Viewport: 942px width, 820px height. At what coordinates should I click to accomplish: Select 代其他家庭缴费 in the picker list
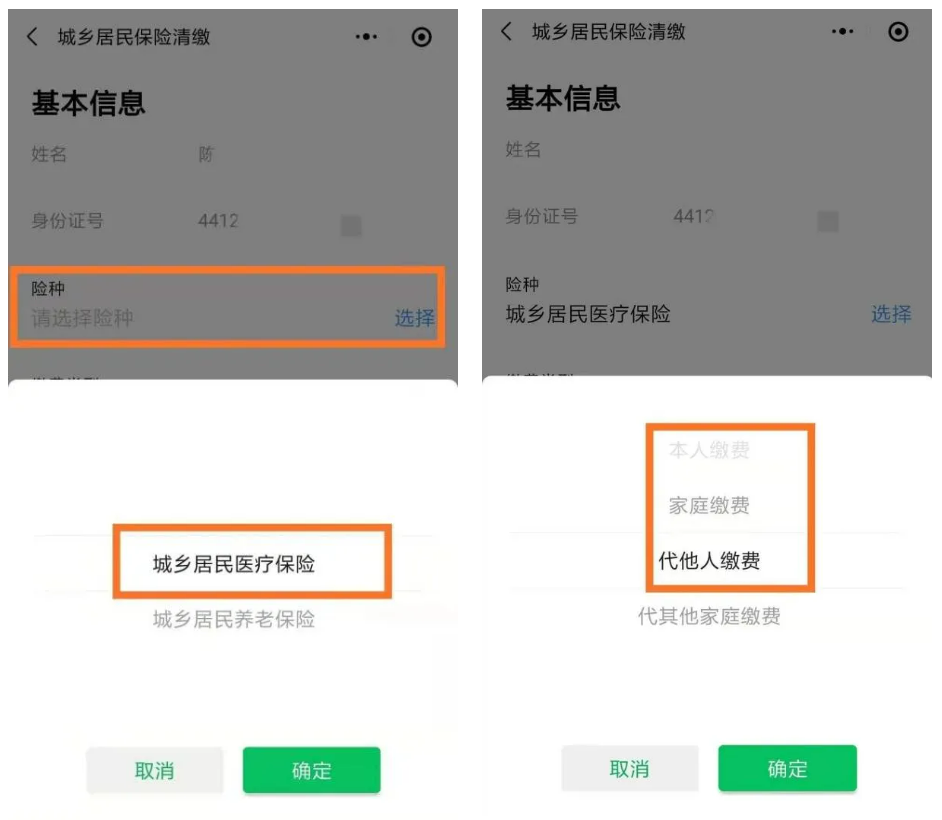pyautogui.click(x=710, y=616)
